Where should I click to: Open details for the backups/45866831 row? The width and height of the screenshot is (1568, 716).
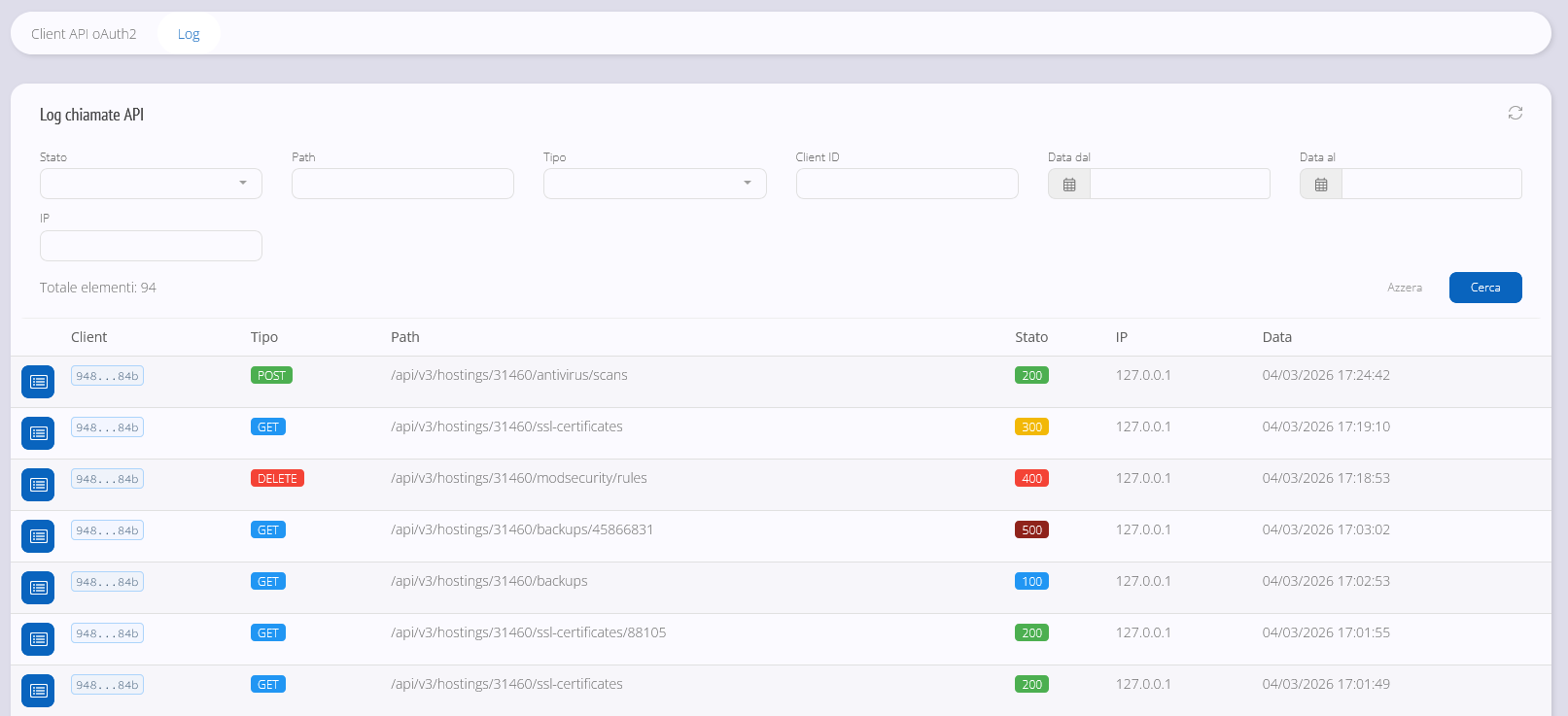point(38,536)
